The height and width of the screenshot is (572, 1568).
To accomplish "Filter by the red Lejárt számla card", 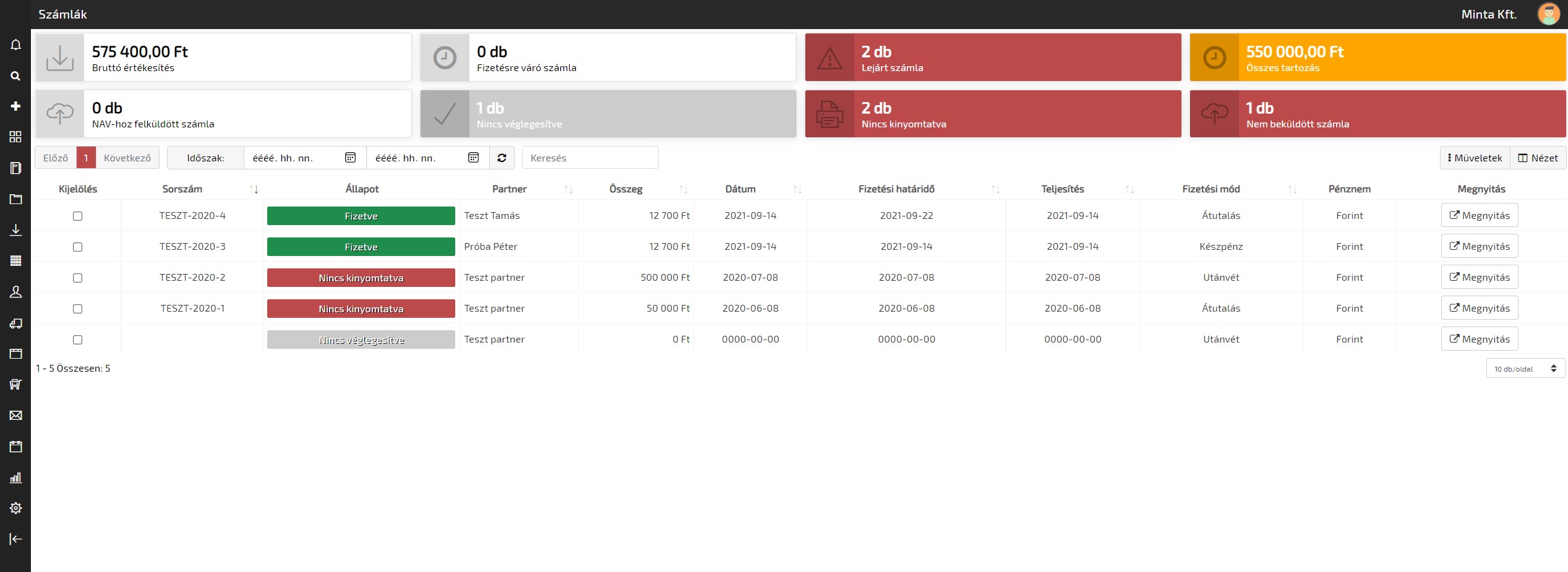I will click(x=992, y=58).
